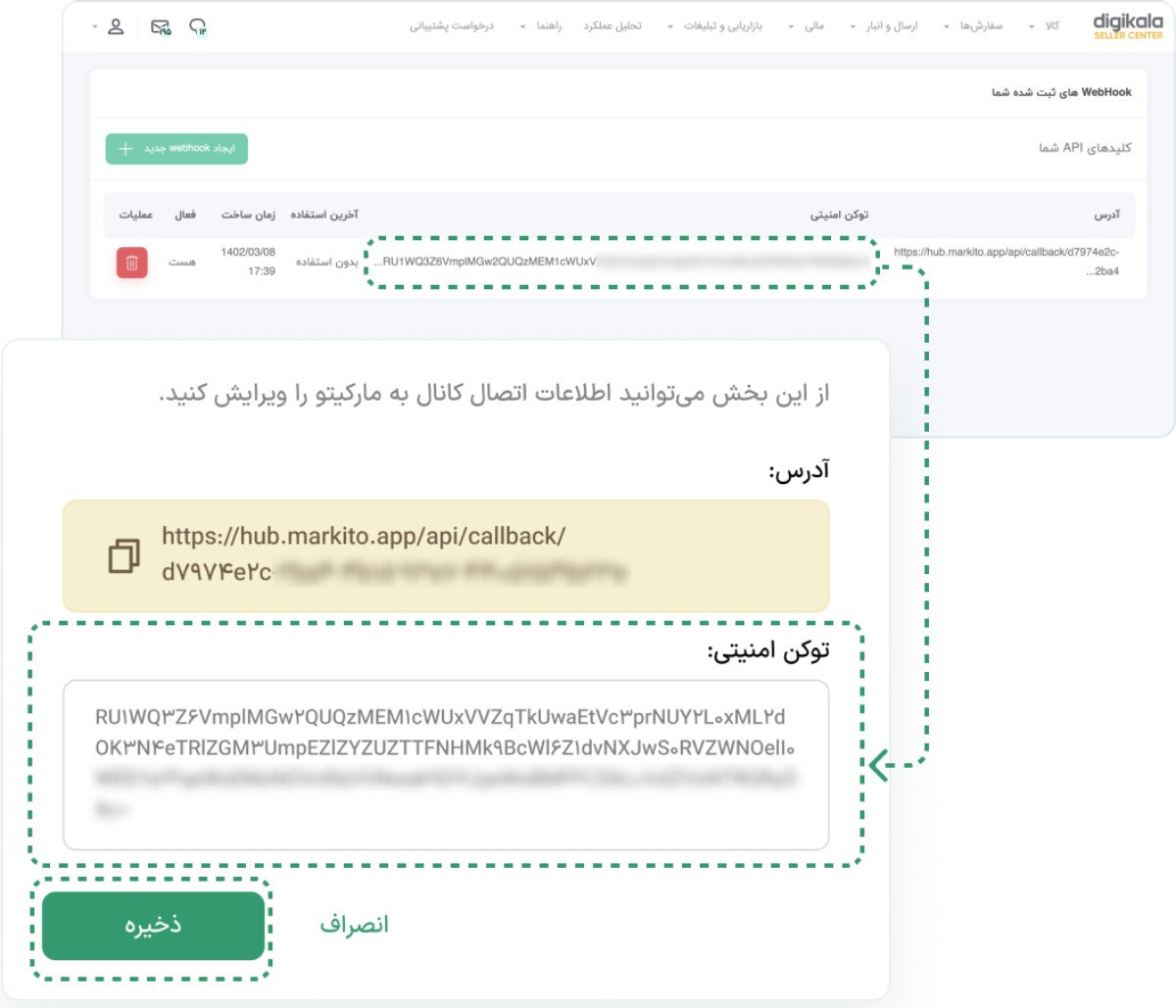Image resolution: width=1176 pixels, height=1008 pixels.
Task: Select the آدرس: label in edit dialog
Action: [799, 471]
